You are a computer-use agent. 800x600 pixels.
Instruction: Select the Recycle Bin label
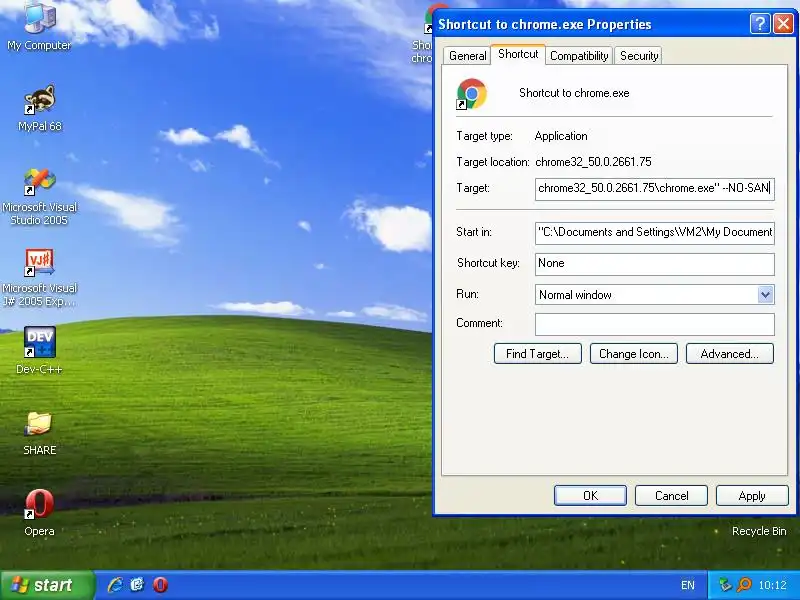[759, 531]
